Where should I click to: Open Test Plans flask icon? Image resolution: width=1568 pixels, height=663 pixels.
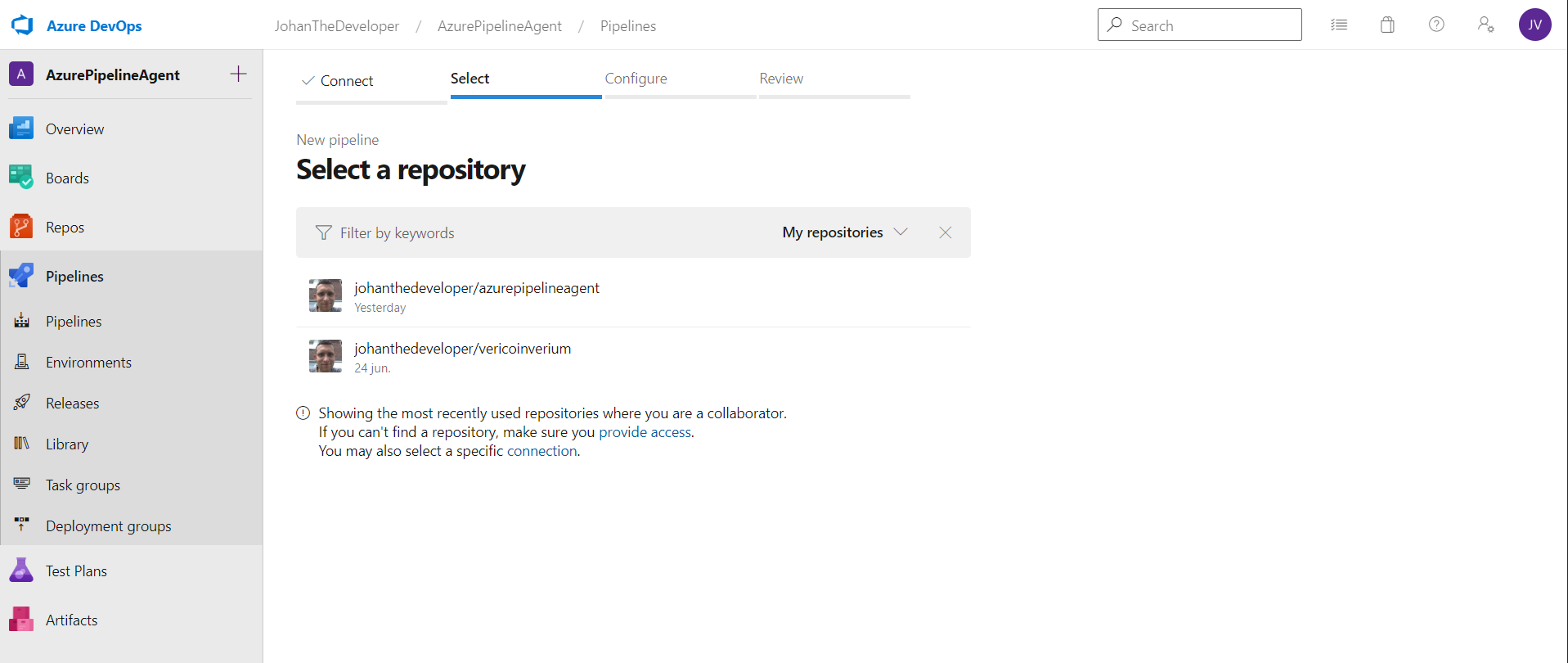click(x=21, y=571)
